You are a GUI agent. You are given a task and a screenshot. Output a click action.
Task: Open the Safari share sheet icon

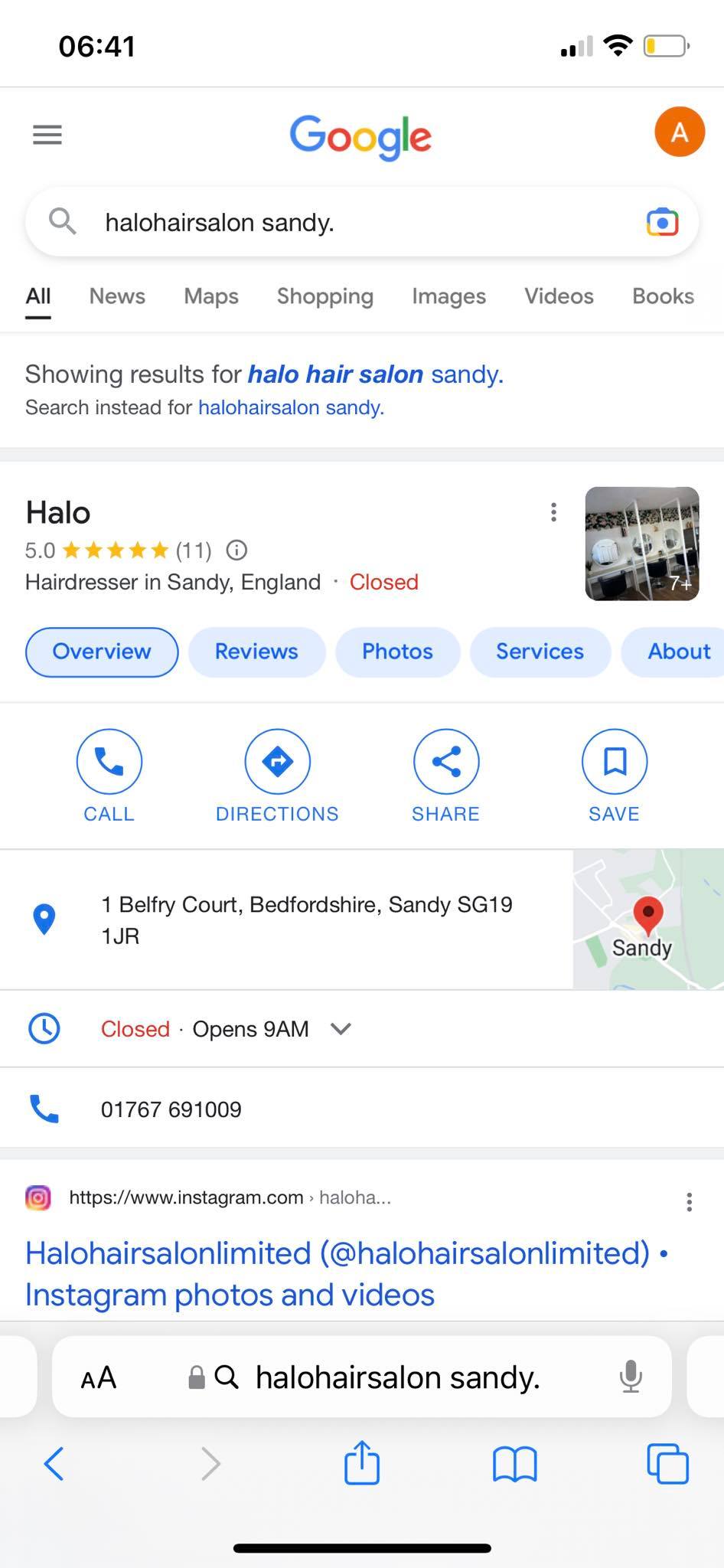coord(361,1463)
